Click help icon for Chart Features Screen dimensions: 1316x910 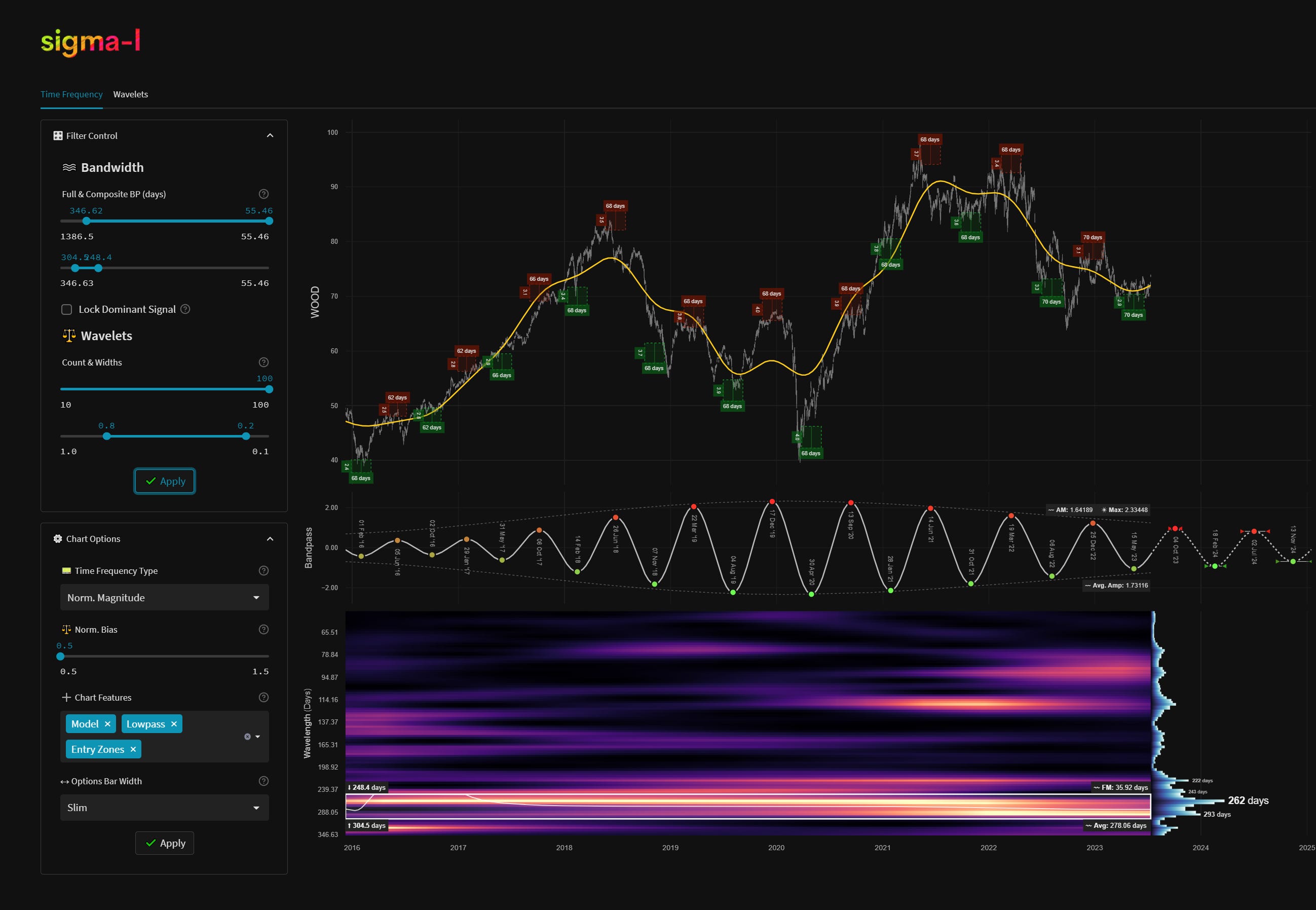coord(264,697)
